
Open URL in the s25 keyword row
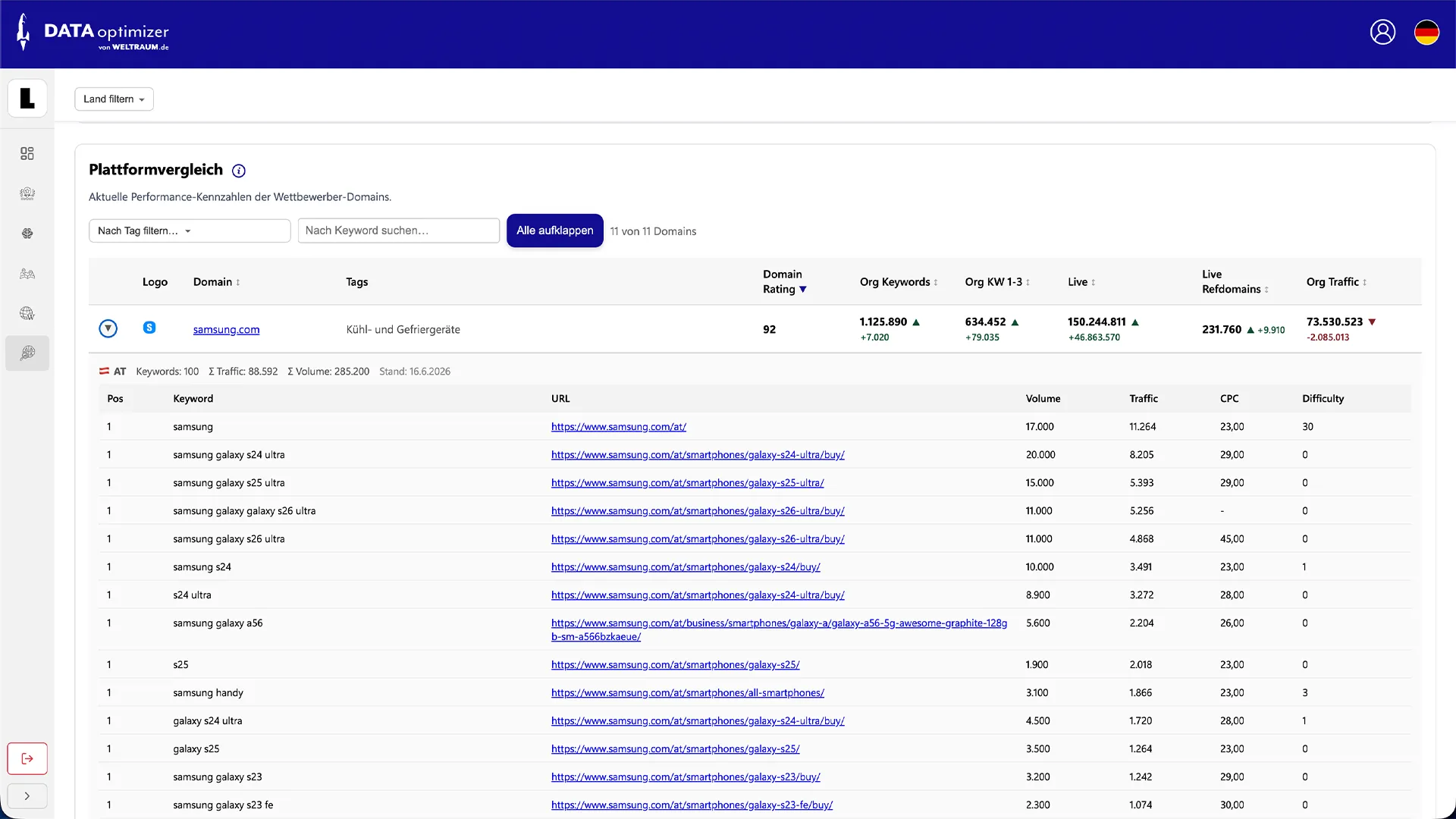click(675, 665)
